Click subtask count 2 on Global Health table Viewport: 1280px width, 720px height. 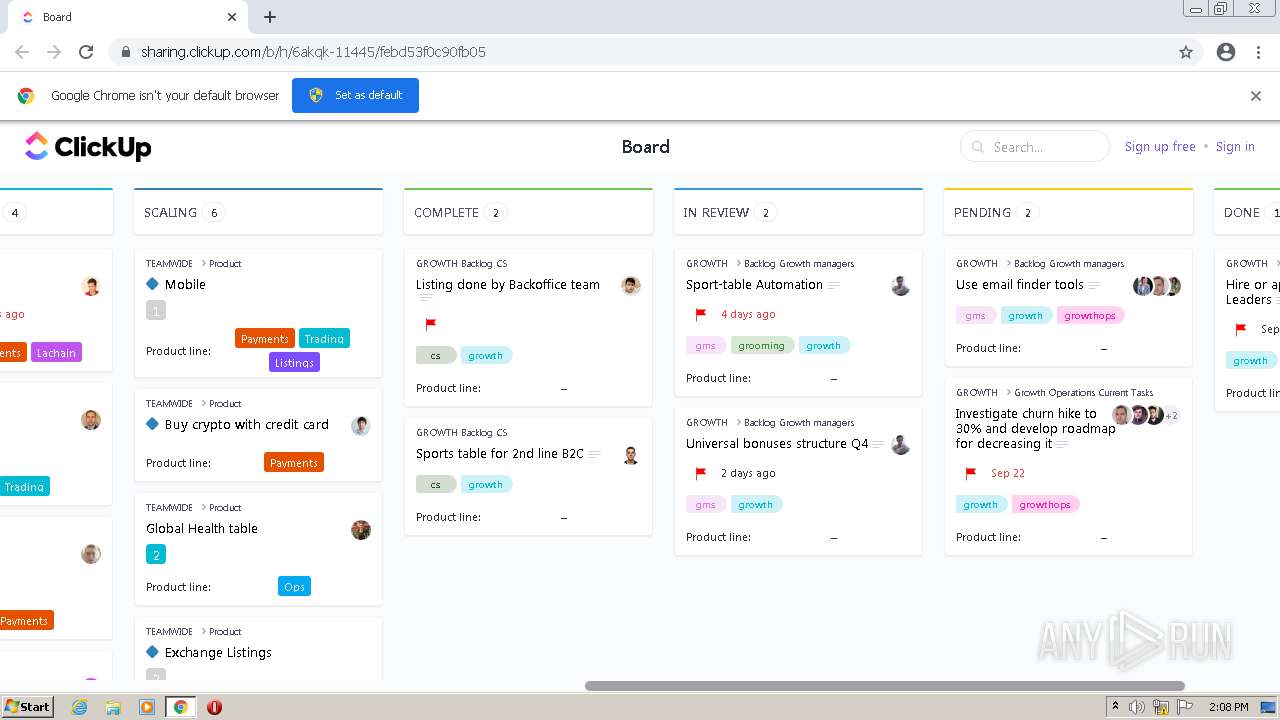click(x=156, y=555)
